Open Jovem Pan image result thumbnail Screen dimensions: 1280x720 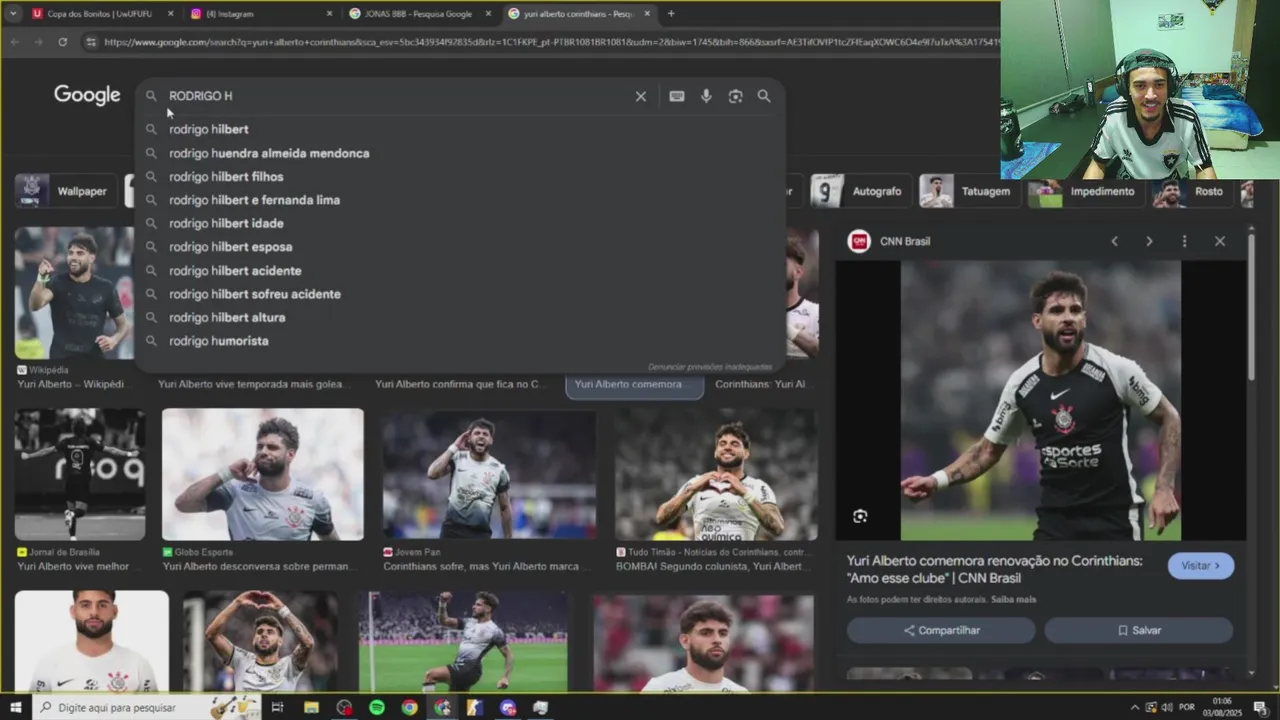(489, 474)
